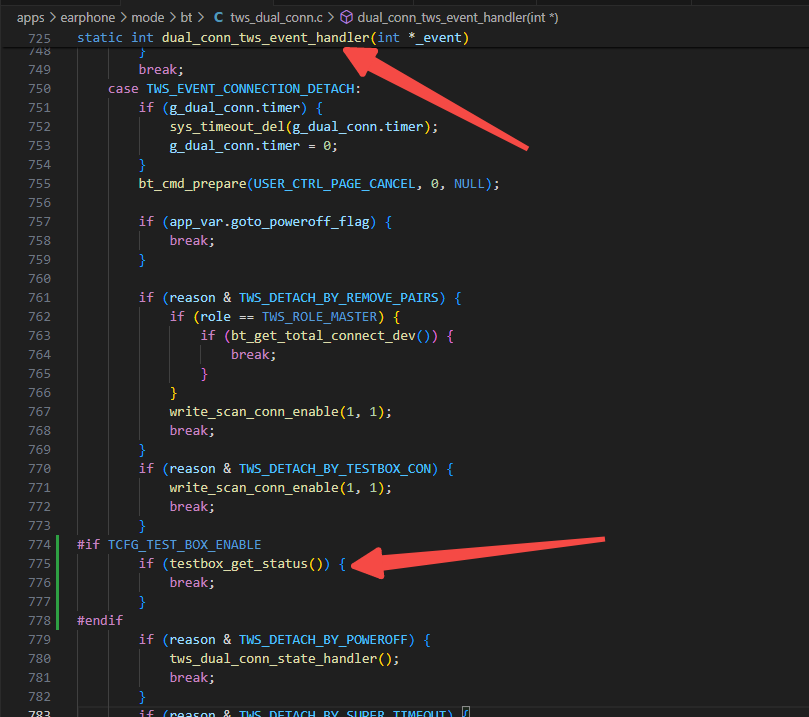Click the break statement on line 764
The image size is (809, 717).
tap(253, 355)
